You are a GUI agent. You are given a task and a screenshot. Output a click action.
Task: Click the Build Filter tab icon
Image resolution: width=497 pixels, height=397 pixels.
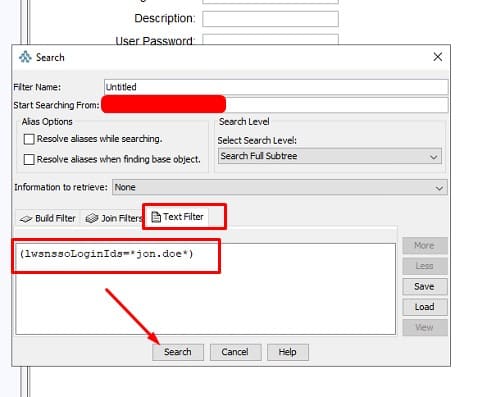(26, 219)
